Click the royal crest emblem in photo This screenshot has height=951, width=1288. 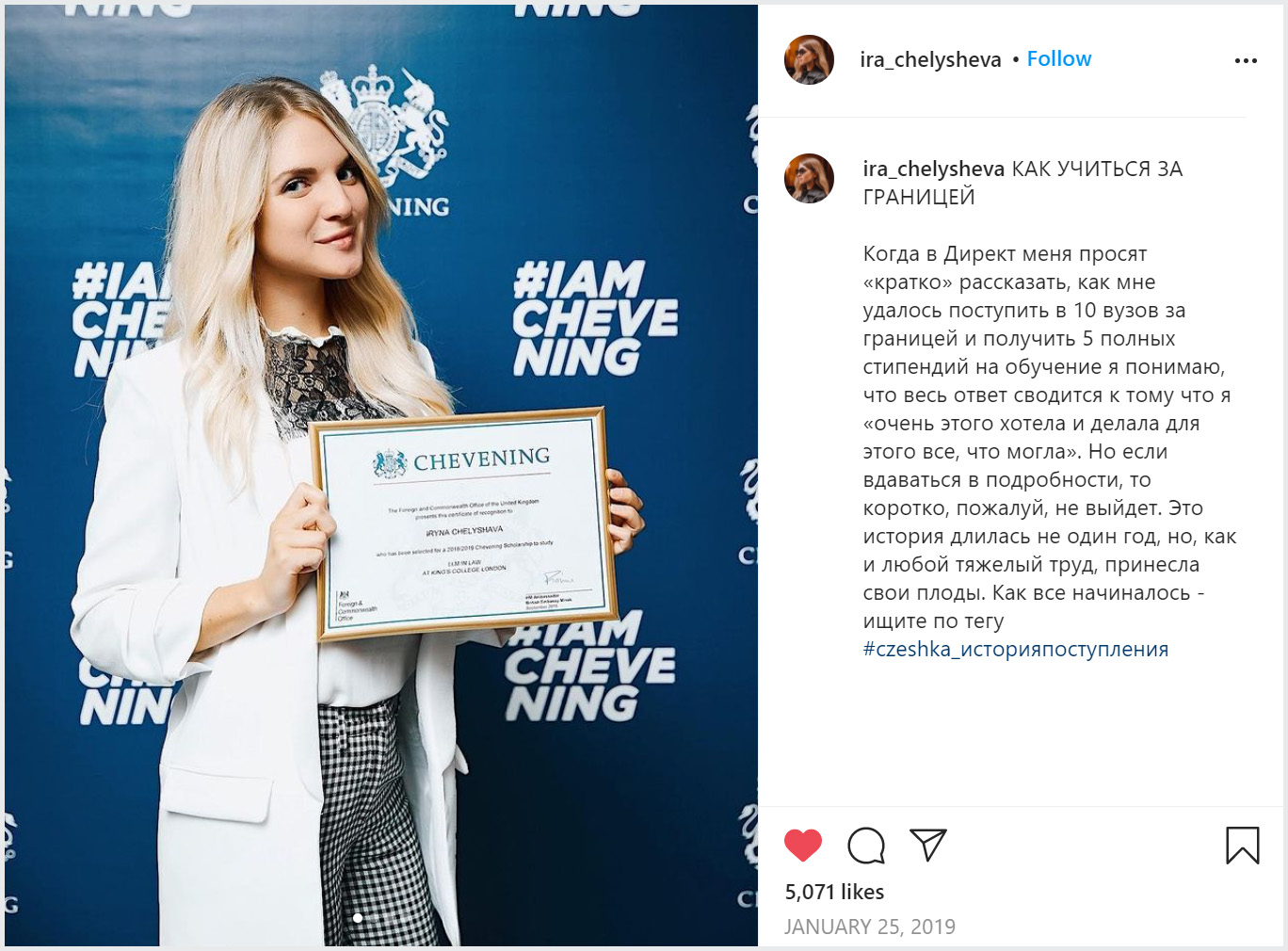click(x=384, y=122)
